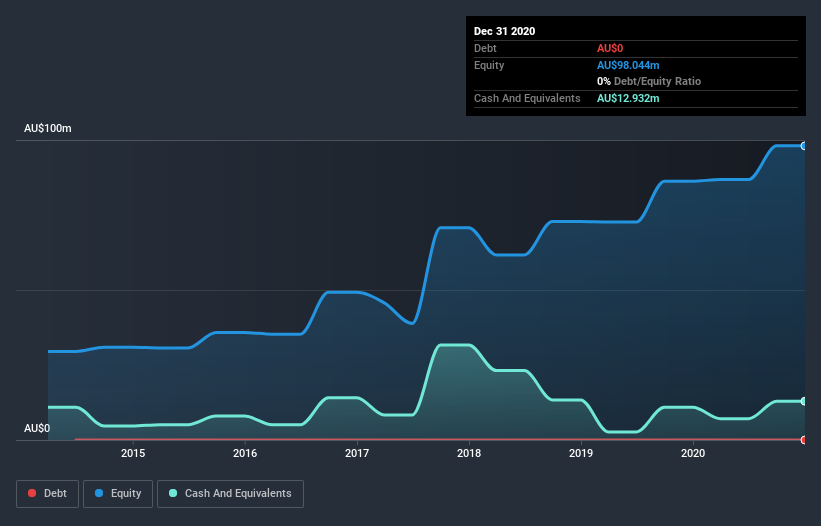The height and width of the screenshot is (526, 821).
Task: Click the 2020 x-axis label
Action: click(693, 453)
